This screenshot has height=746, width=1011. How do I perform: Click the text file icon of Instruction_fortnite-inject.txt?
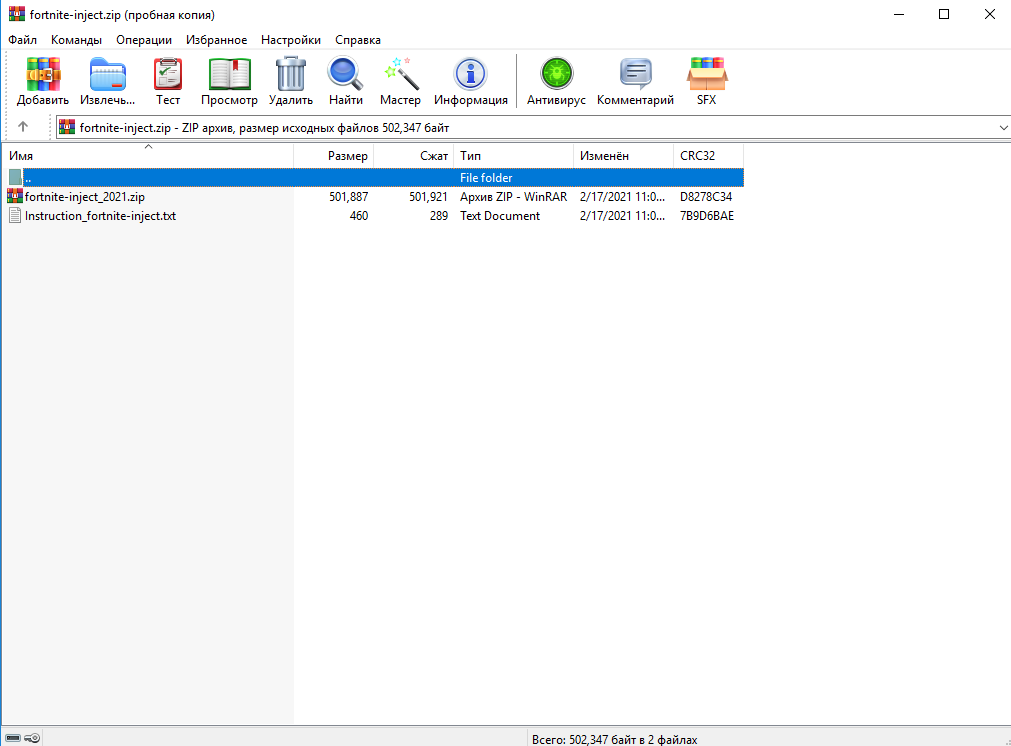coord(15,215)
